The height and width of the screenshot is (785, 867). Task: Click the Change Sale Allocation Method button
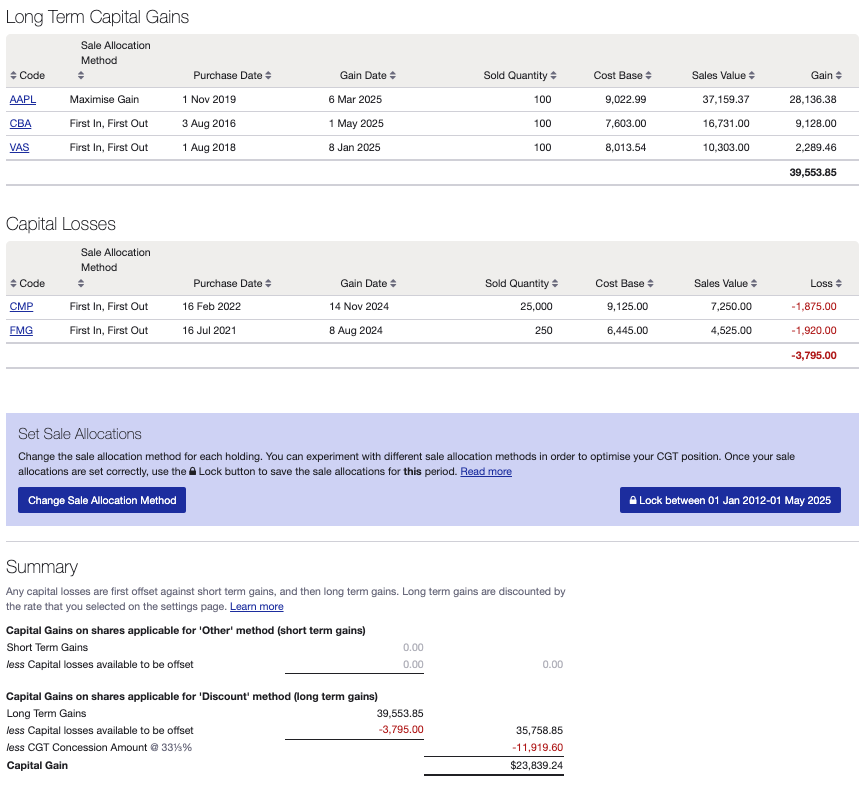point(102,500)
